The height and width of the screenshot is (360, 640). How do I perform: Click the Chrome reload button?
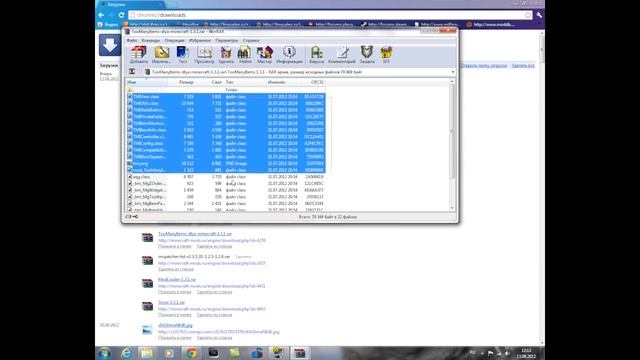click(121, 15)
